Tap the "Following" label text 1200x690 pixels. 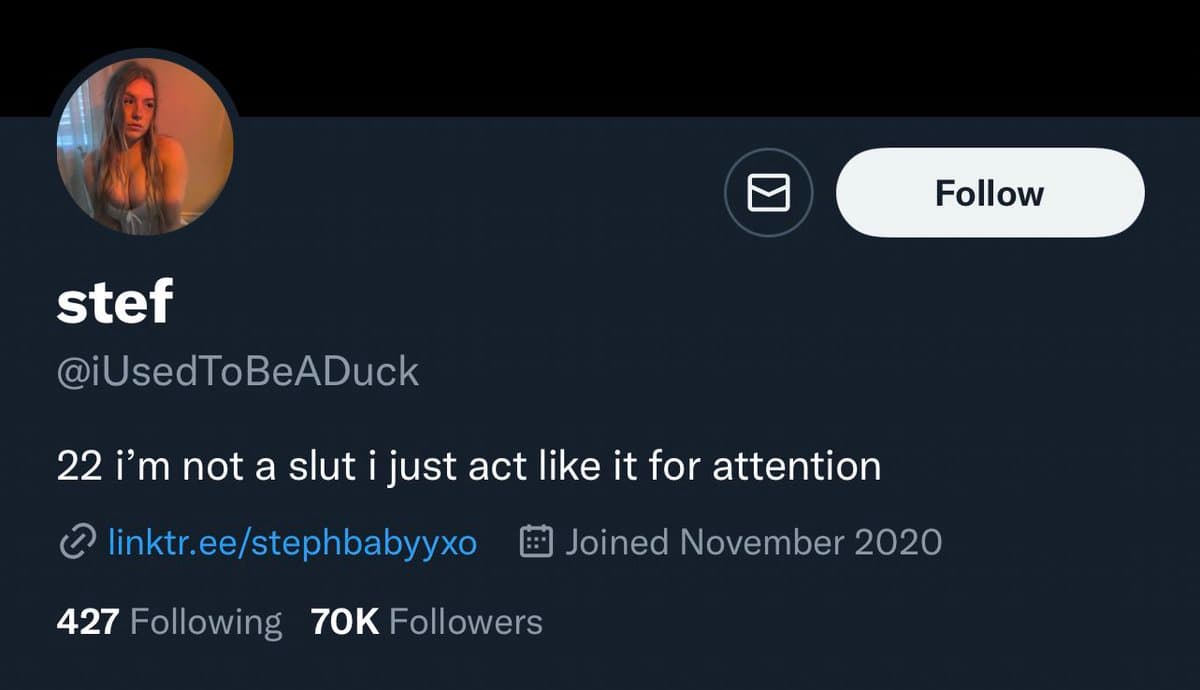pyautogui.click(x=206, y=621)
